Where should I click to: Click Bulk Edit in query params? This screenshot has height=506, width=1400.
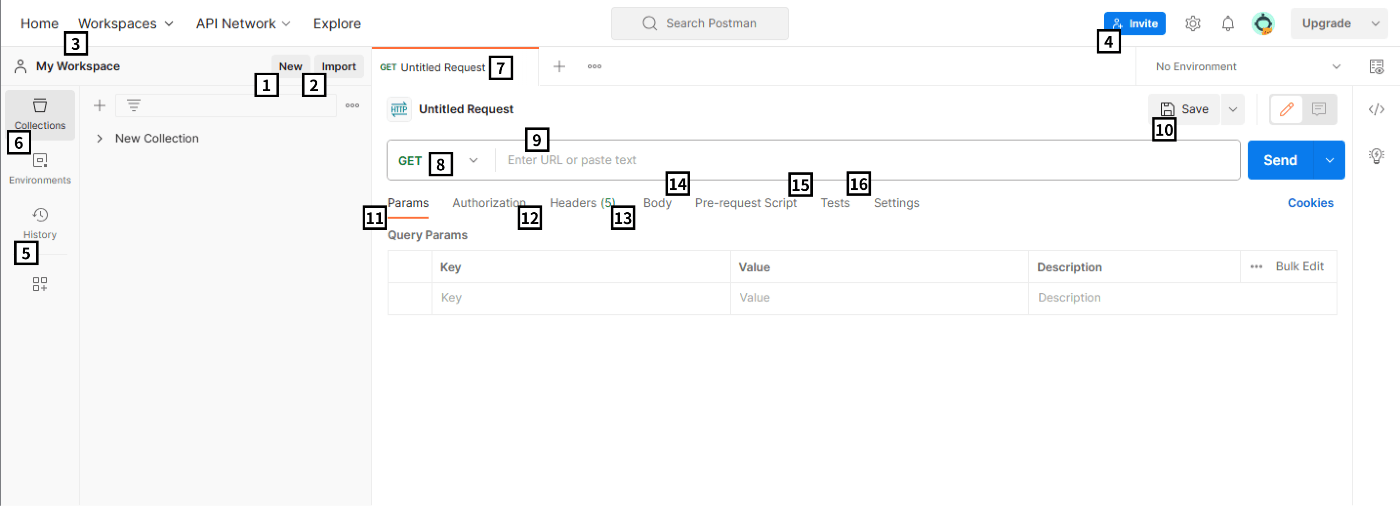pos(1300,267)
